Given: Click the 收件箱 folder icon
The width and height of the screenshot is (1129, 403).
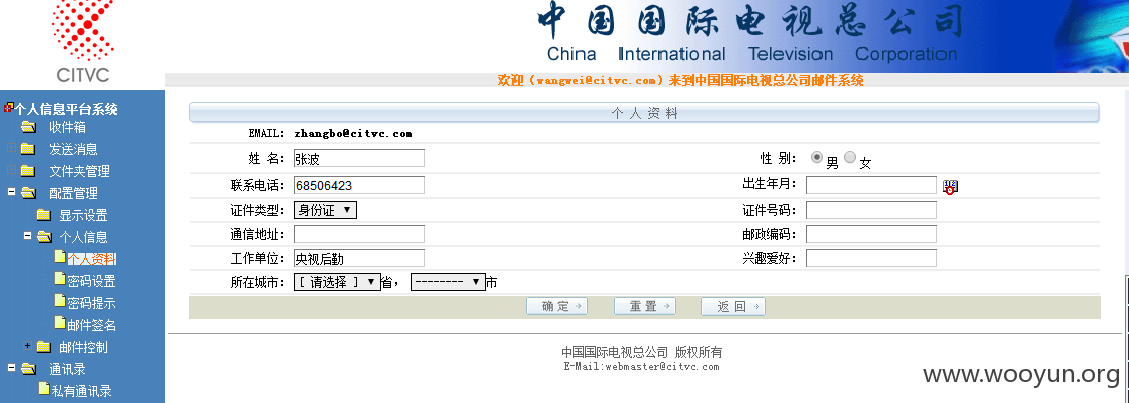Looking at the screenshot, I should pos(28,127).
